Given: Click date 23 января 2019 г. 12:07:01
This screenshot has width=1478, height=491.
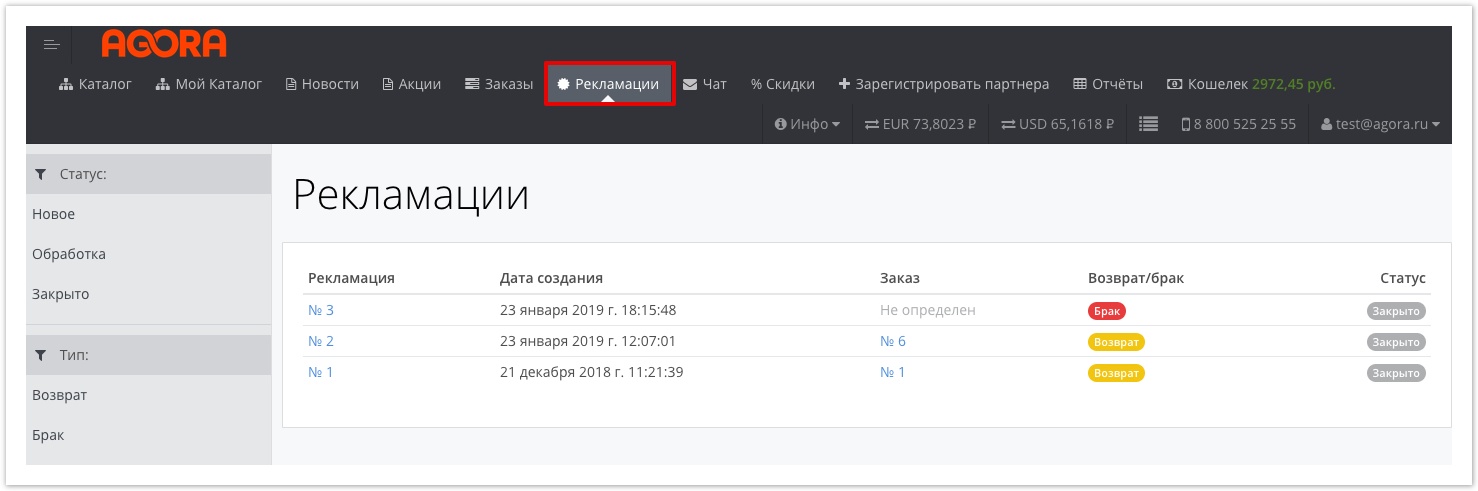Looking at the screenshot, I should click(x=588, y=341).
